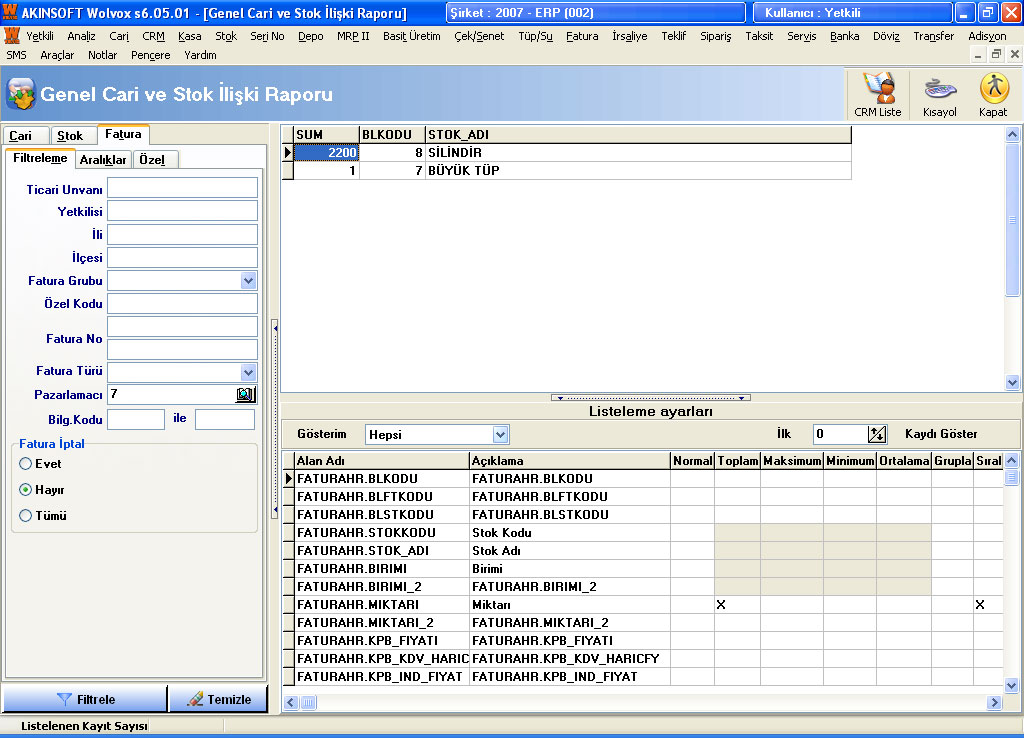Open the Kısayol shortcut tool

[939, 95]
